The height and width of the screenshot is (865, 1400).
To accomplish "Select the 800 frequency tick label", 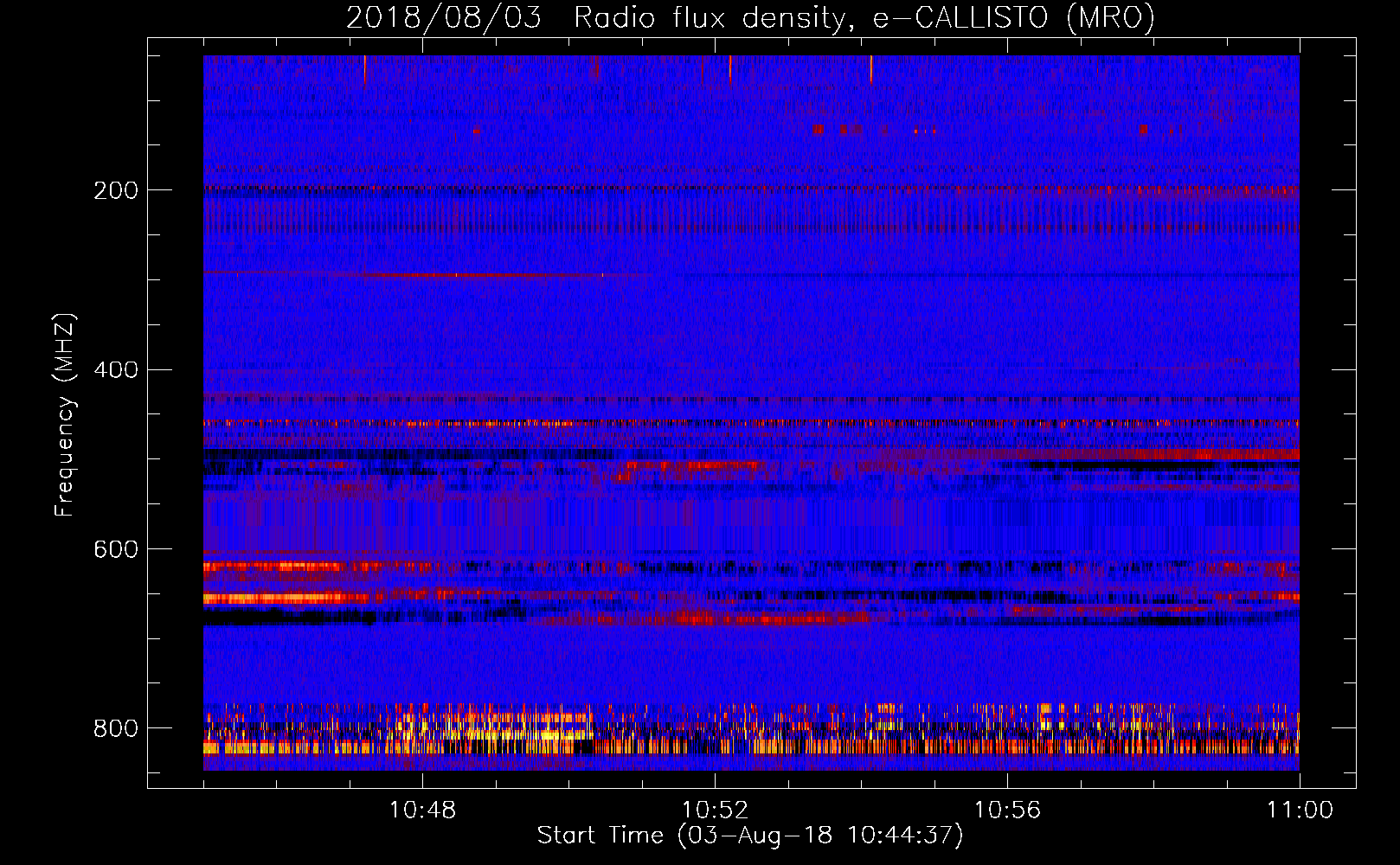I will click(x=116, y=728).
